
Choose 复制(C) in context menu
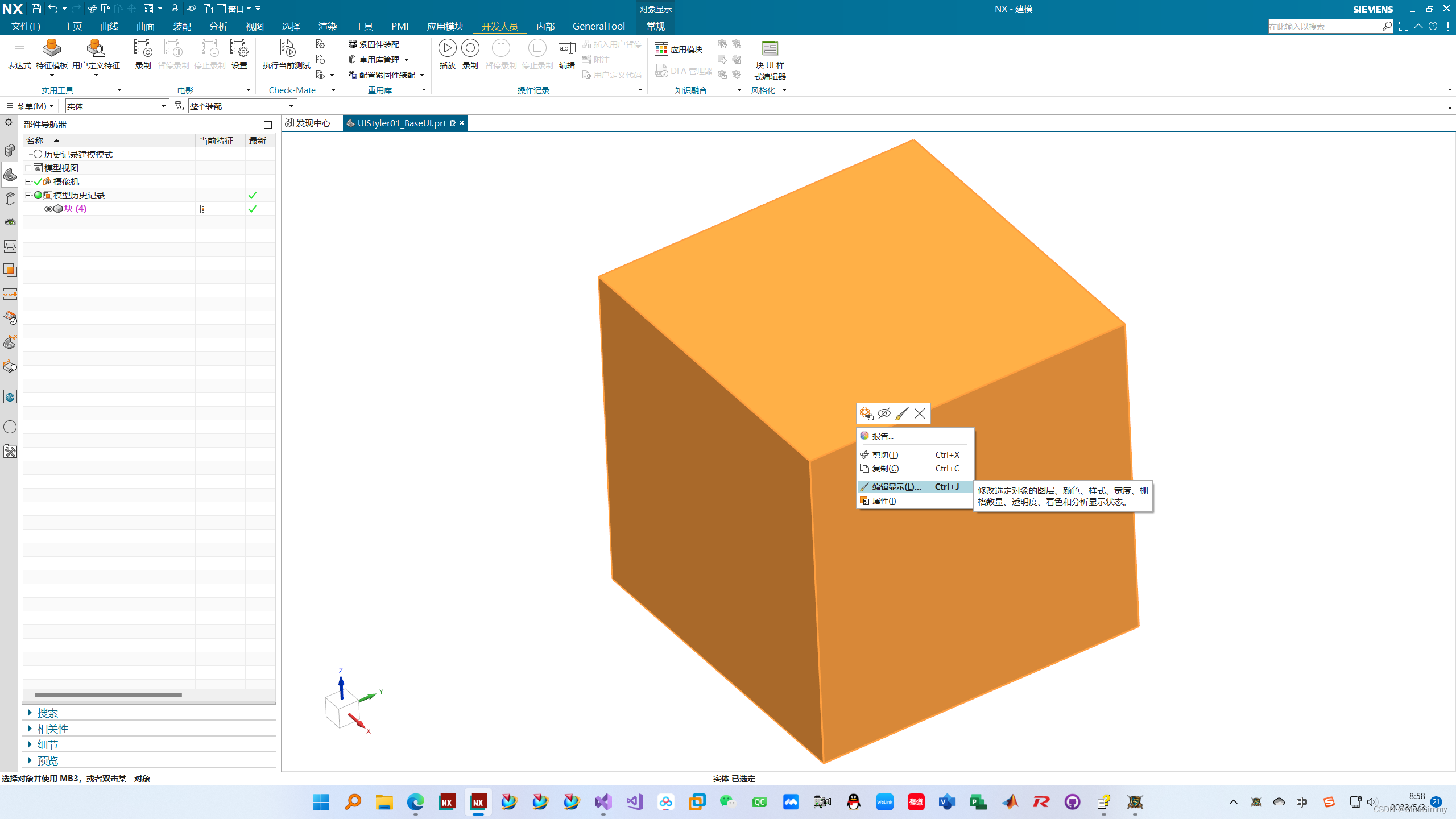tap(915, 469)
